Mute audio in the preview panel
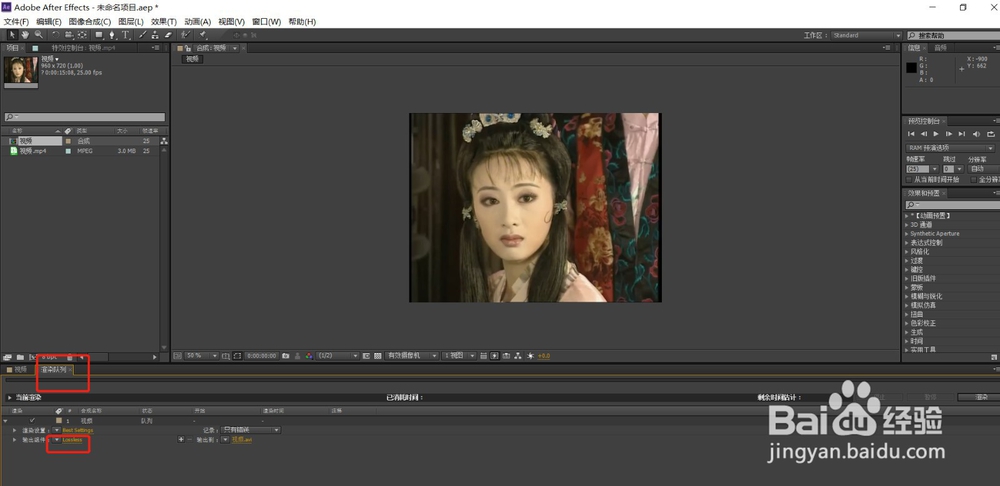 tap(976, 134)
